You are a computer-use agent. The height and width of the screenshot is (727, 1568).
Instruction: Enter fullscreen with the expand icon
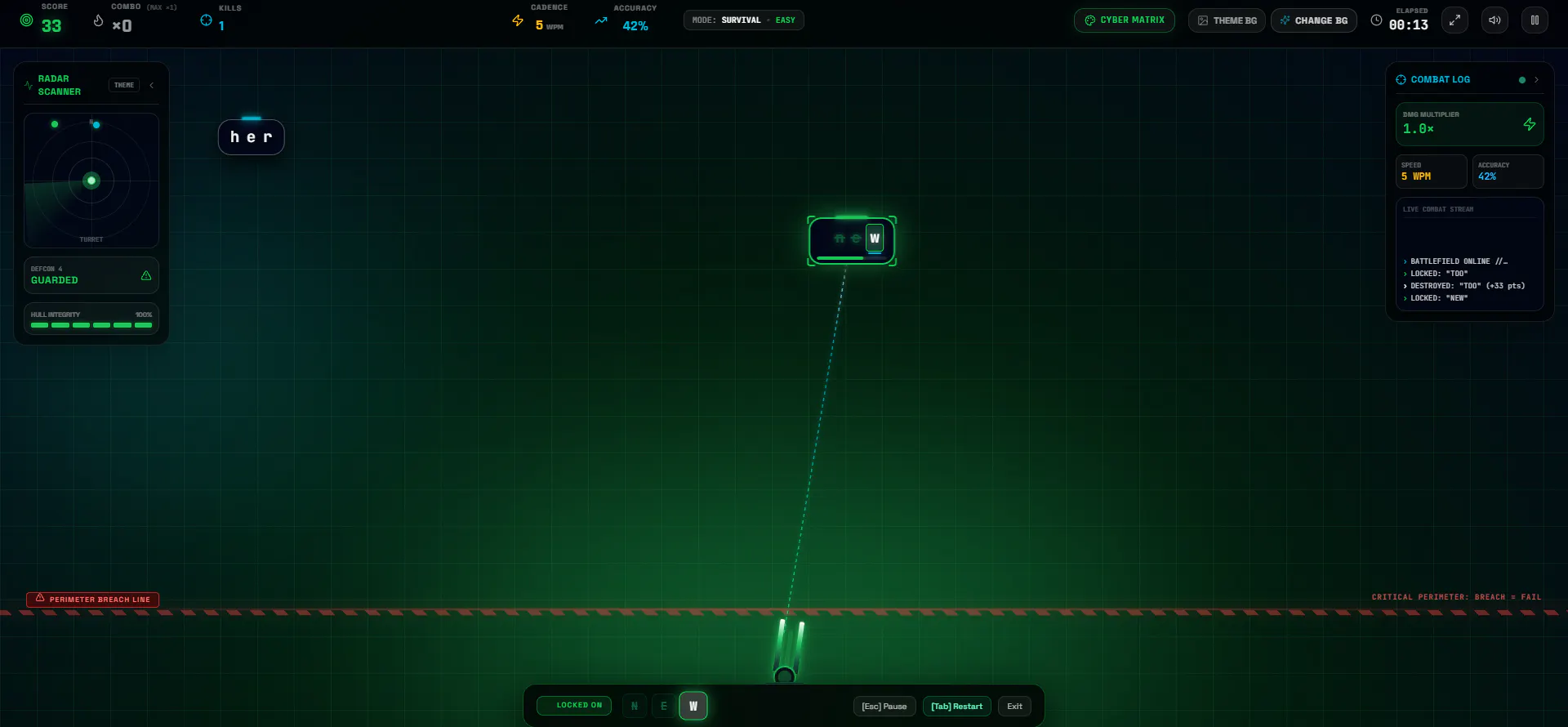1454,20
